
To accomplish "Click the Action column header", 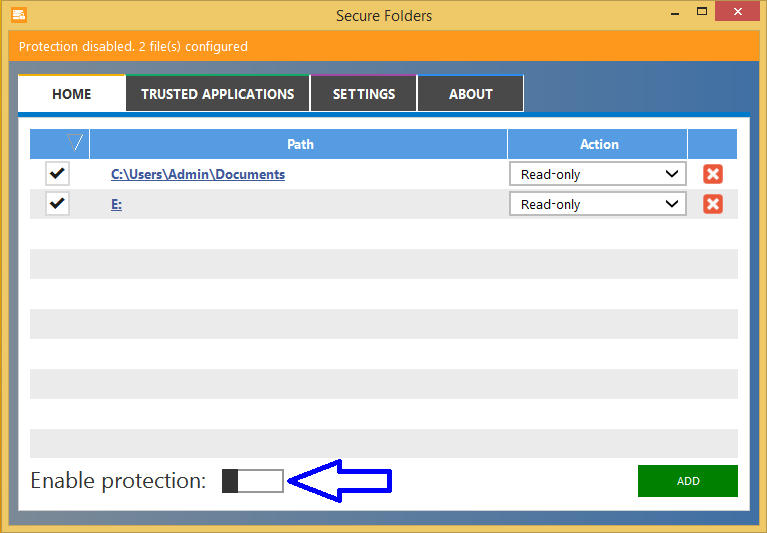I will click(598, 144).
